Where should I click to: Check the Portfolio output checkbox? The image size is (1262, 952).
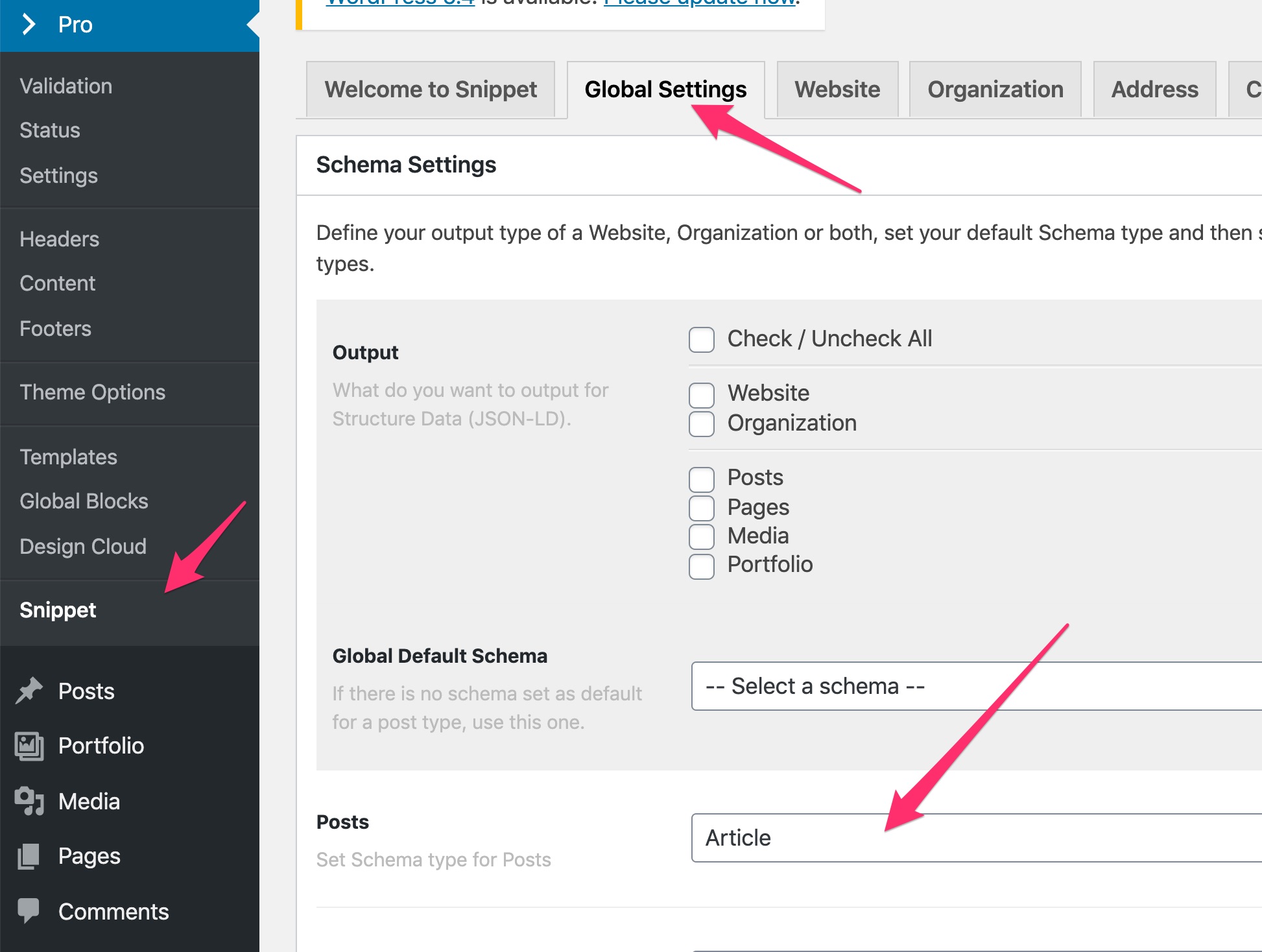[x=702, y=566]
